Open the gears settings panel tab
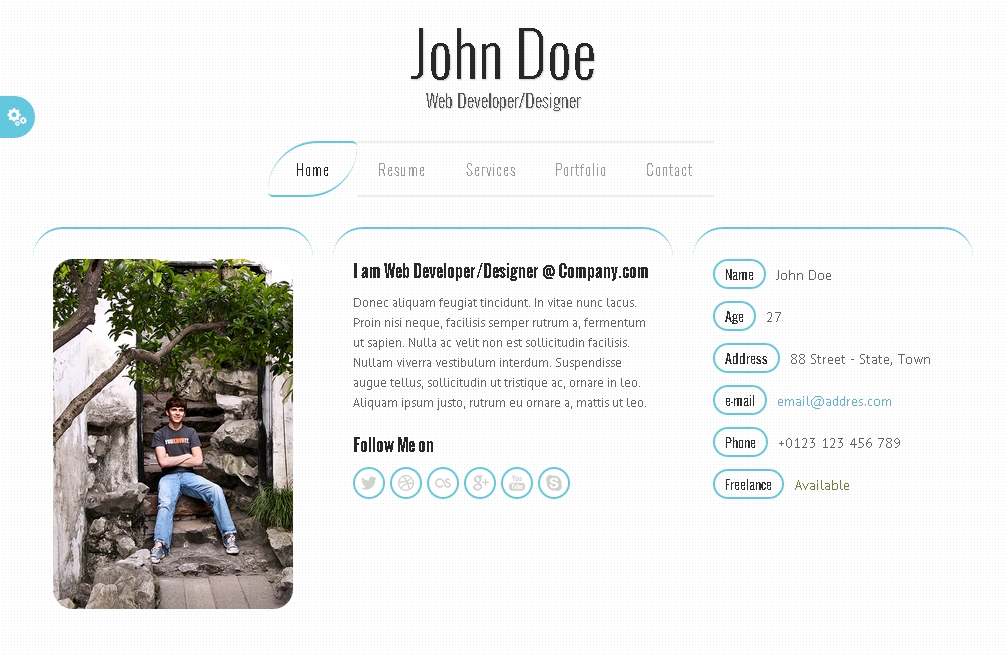 point(17,117)
